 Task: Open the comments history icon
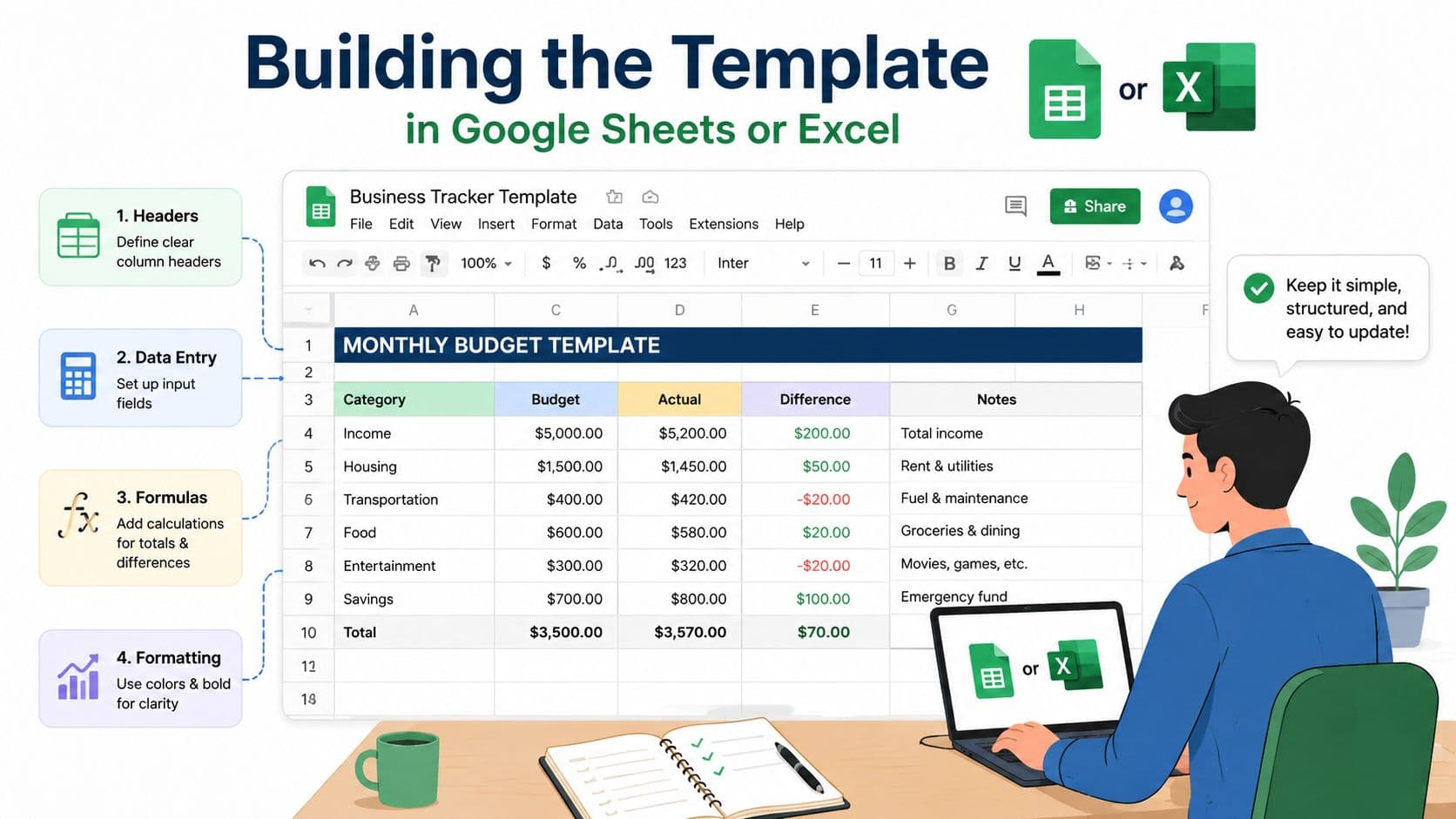1015,206
